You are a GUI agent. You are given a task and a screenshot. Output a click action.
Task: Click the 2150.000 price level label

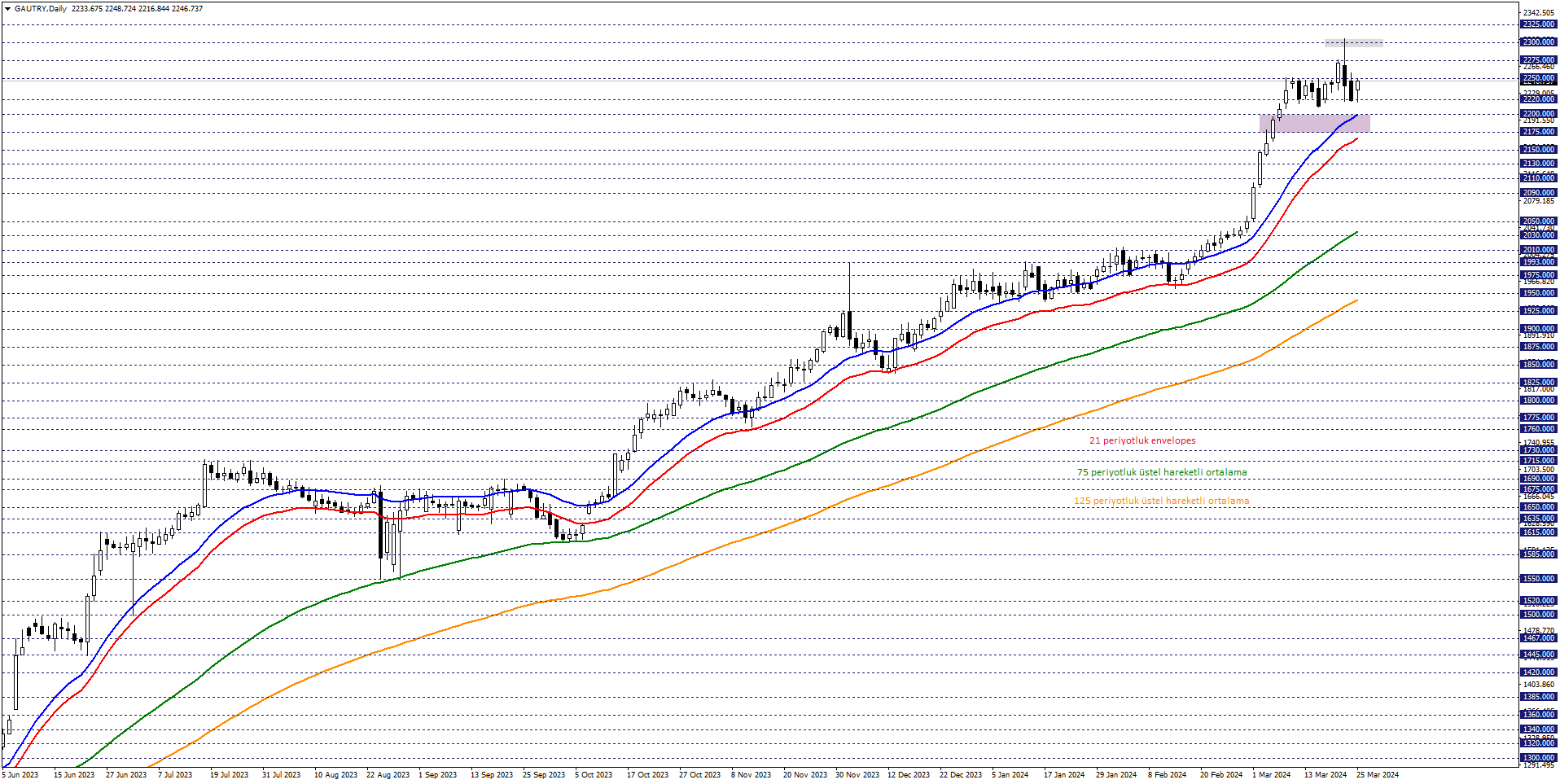click(1538, 150)
